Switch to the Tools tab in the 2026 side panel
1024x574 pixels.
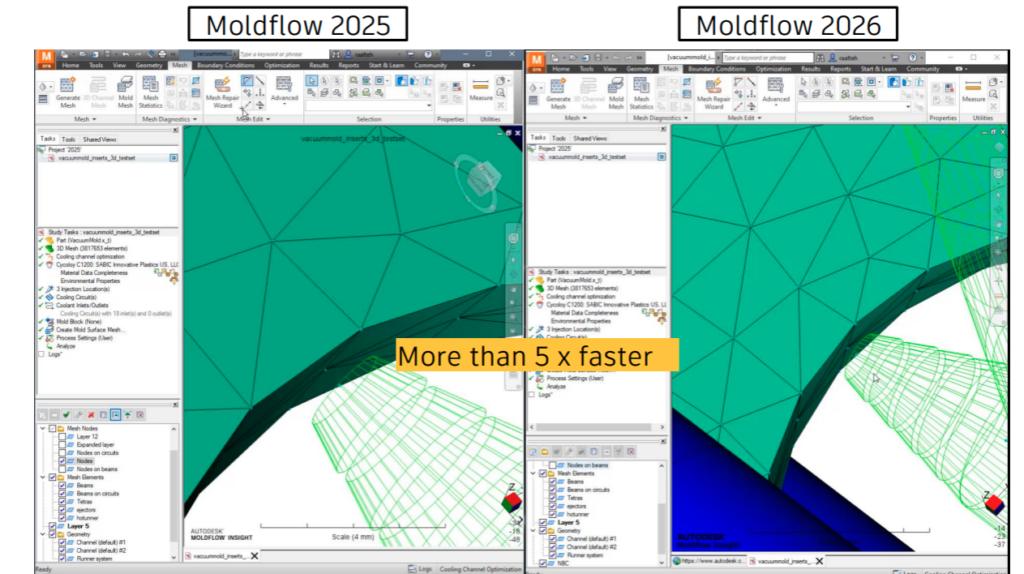558,138
